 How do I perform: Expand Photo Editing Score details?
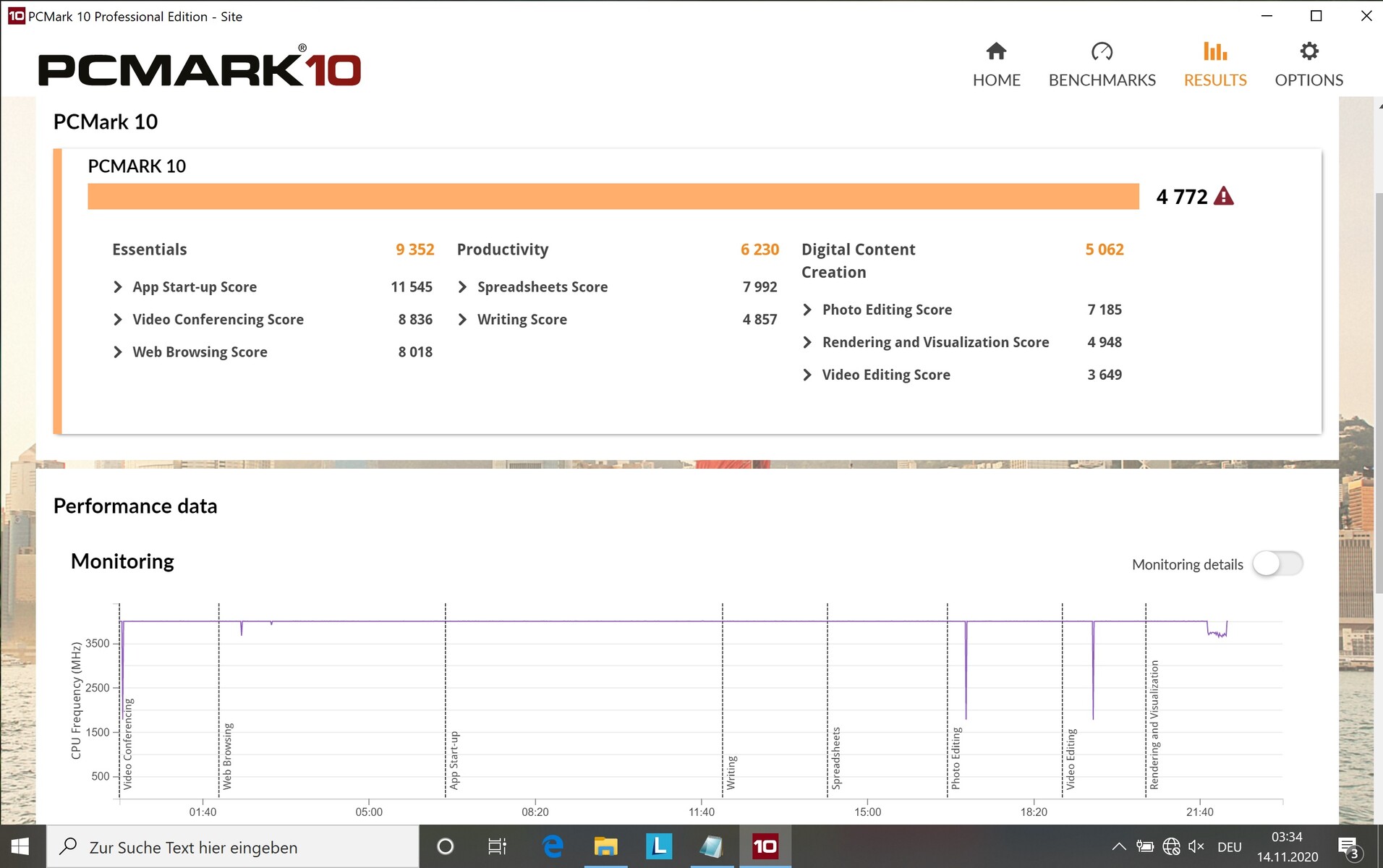808,310
